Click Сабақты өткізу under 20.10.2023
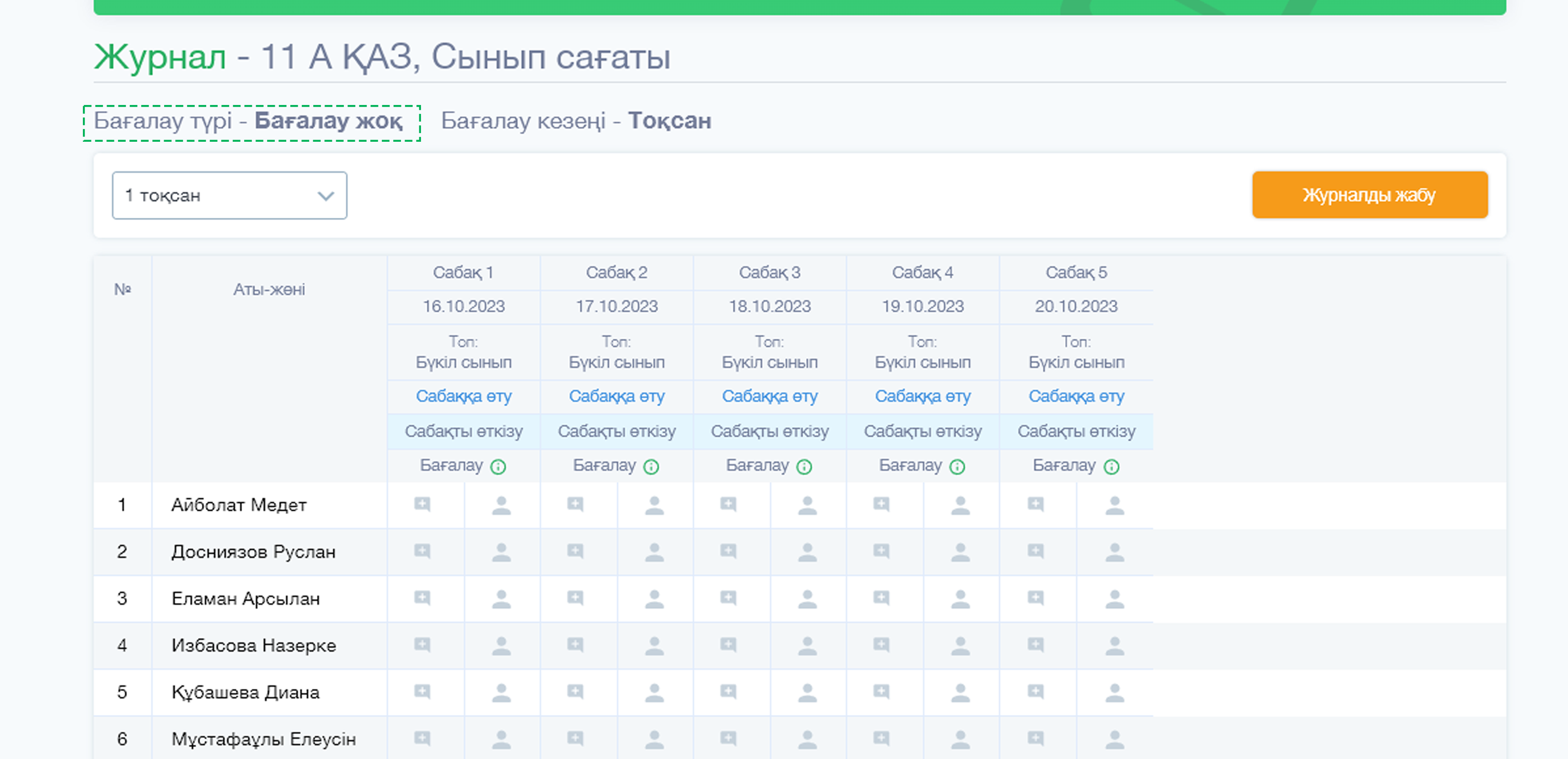This screenshot has width=1568, height=759. click(1076, 431)
